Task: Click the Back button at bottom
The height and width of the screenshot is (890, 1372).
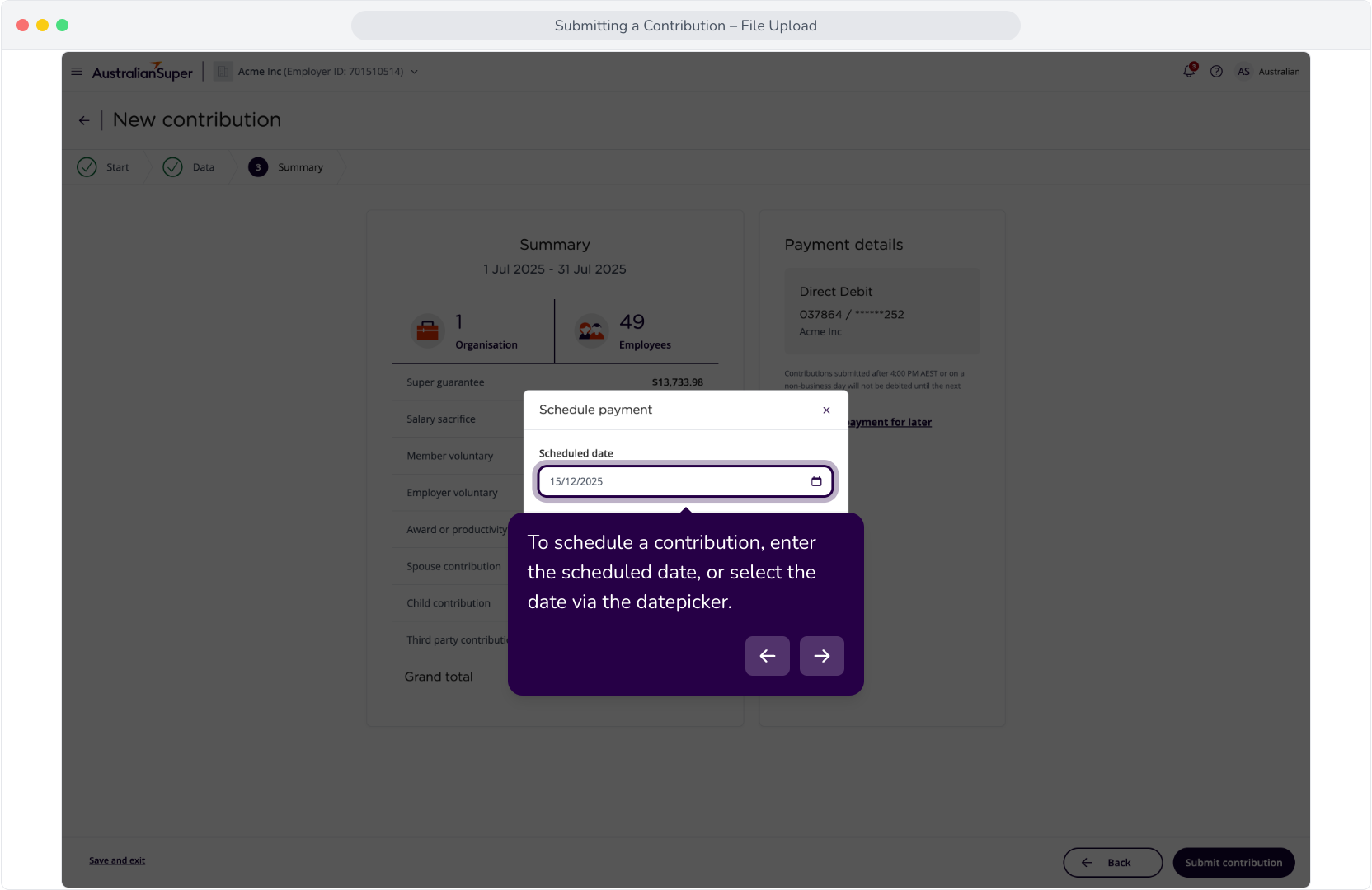Action: point(1112,863)
